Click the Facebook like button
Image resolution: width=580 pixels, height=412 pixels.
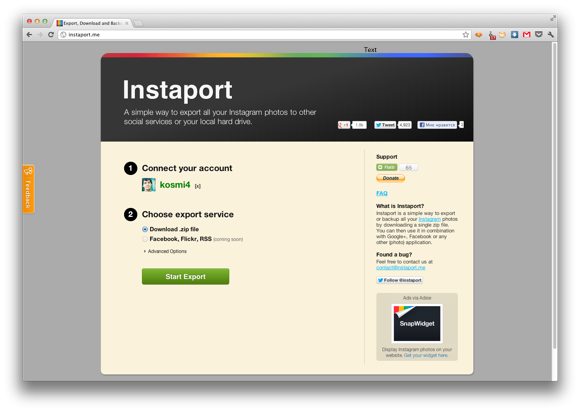pyautogui.click(x=437, y=125)
